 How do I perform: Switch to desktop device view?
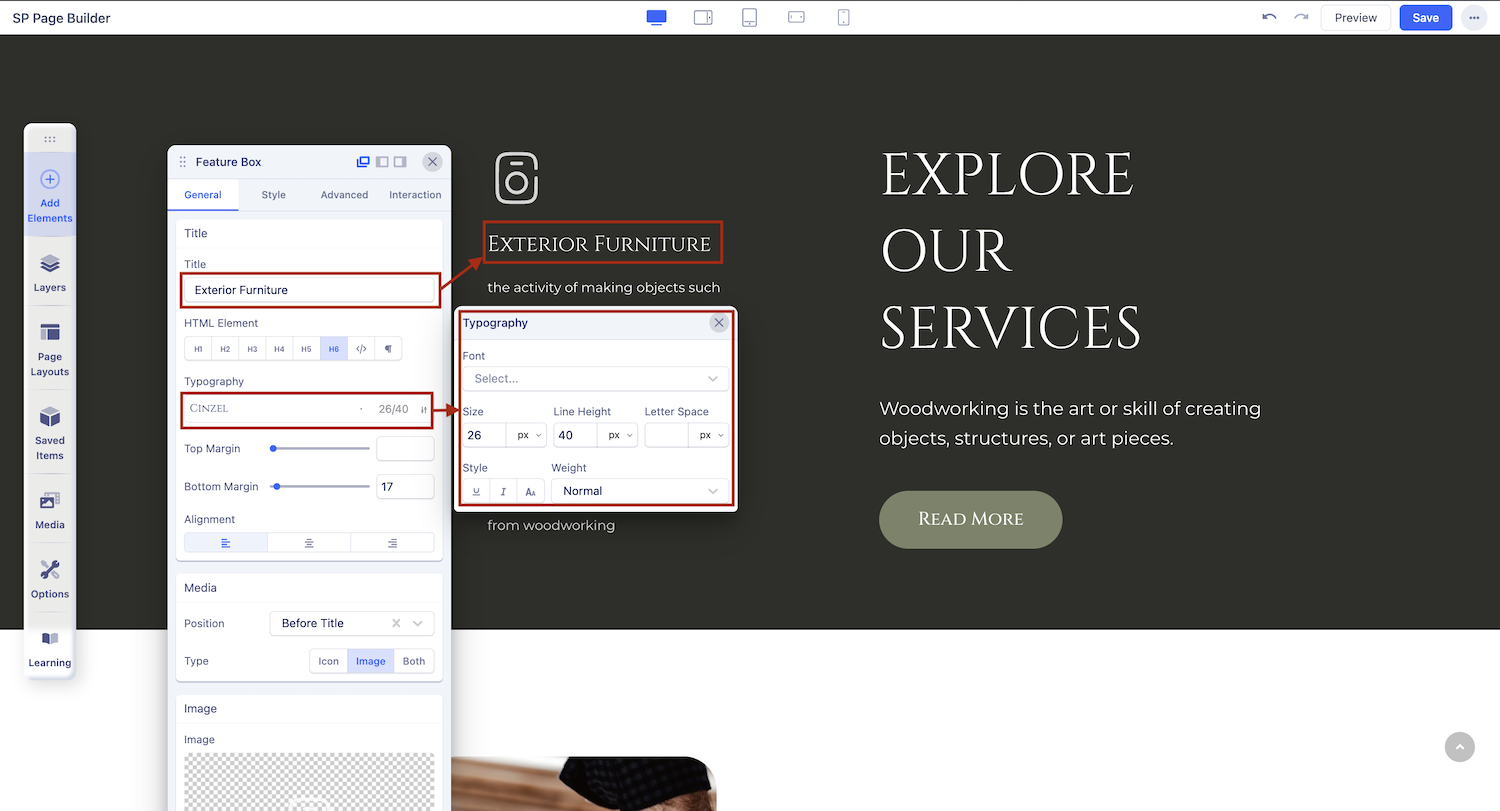click(656, 18)
